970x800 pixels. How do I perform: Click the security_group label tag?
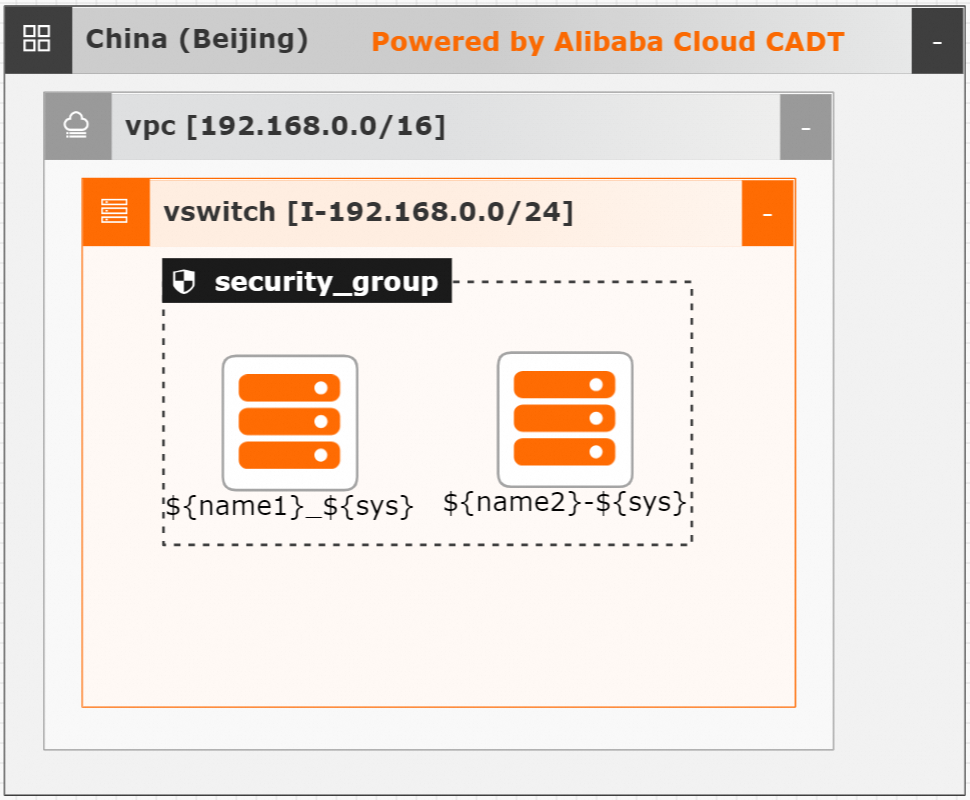(x=307, y=281)
